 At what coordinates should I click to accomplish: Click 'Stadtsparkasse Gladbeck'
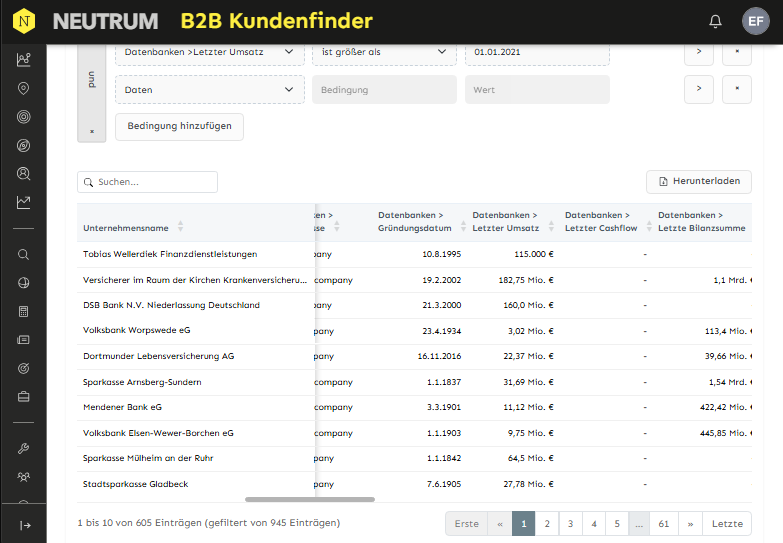pyautogui.click(x=135, y=484)
